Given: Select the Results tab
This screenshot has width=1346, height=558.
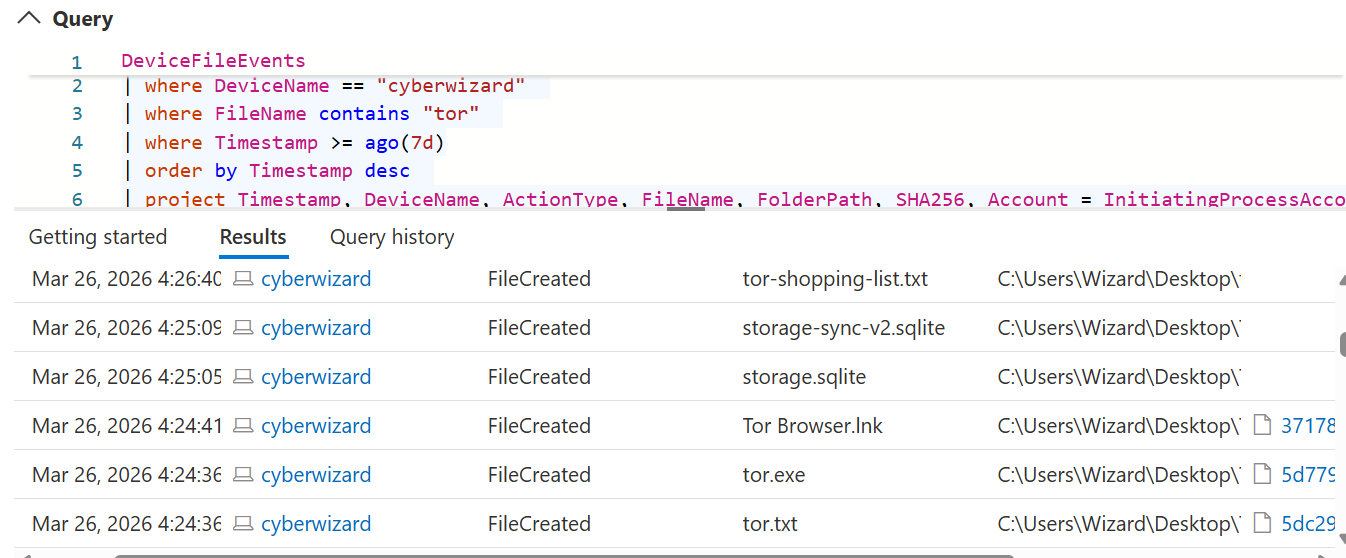Looking at the screenshot, I should click(253, 237).
